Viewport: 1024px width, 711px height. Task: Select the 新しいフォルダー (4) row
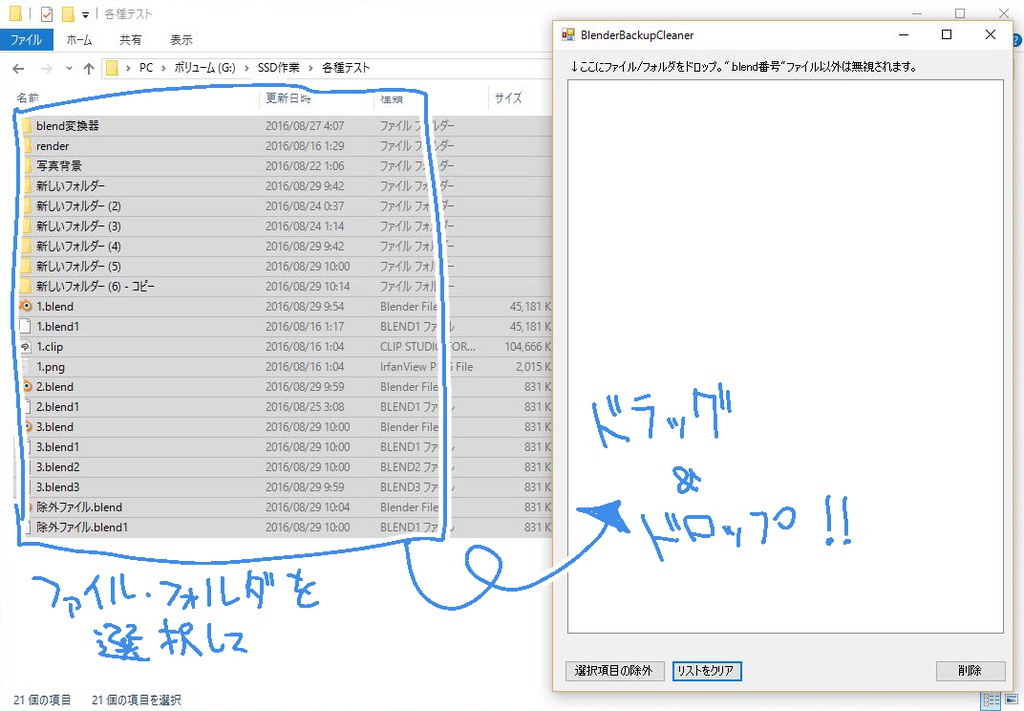click(x=284, y=246)
